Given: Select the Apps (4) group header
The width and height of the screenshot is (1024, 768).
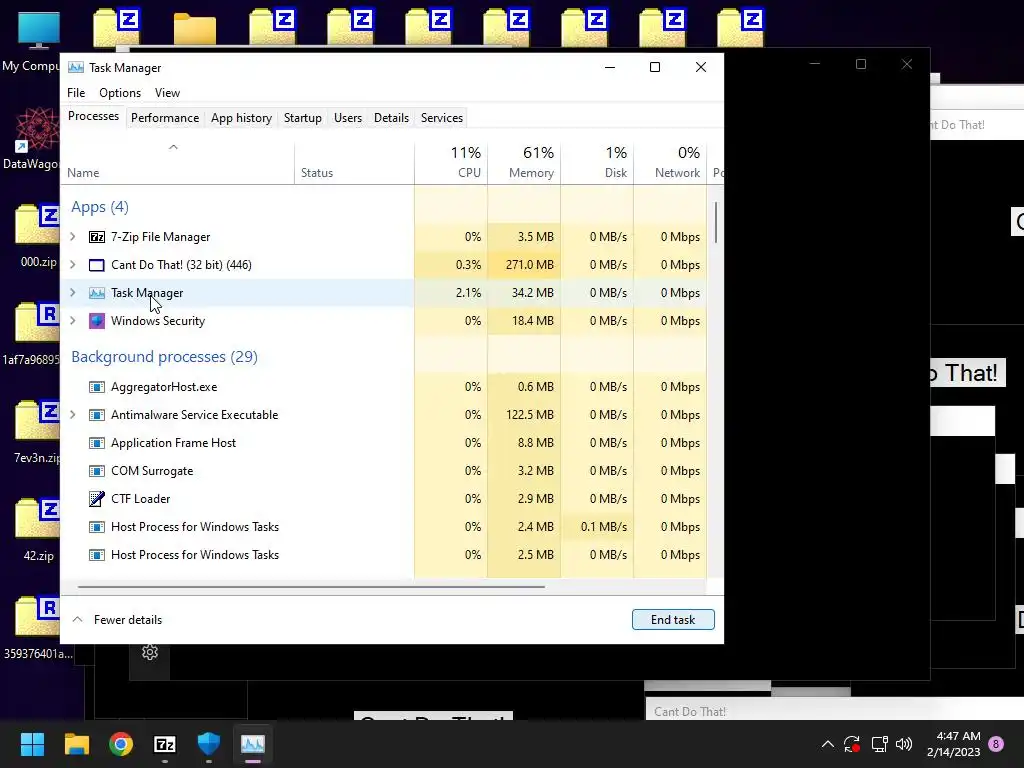Looking at the screenshot, I should [x=100, y=207].
